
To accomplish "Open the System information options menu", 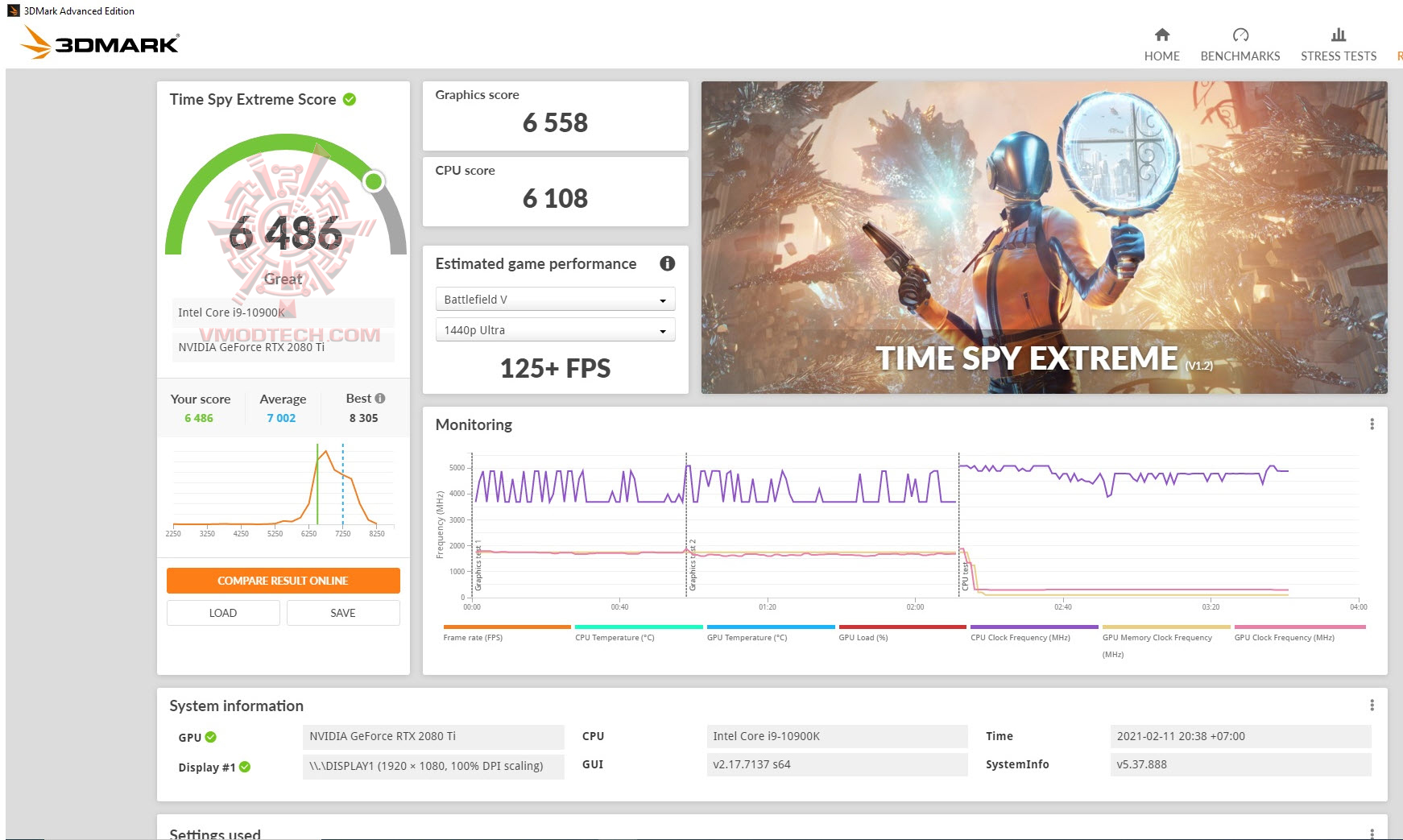I will [1372, 705].
